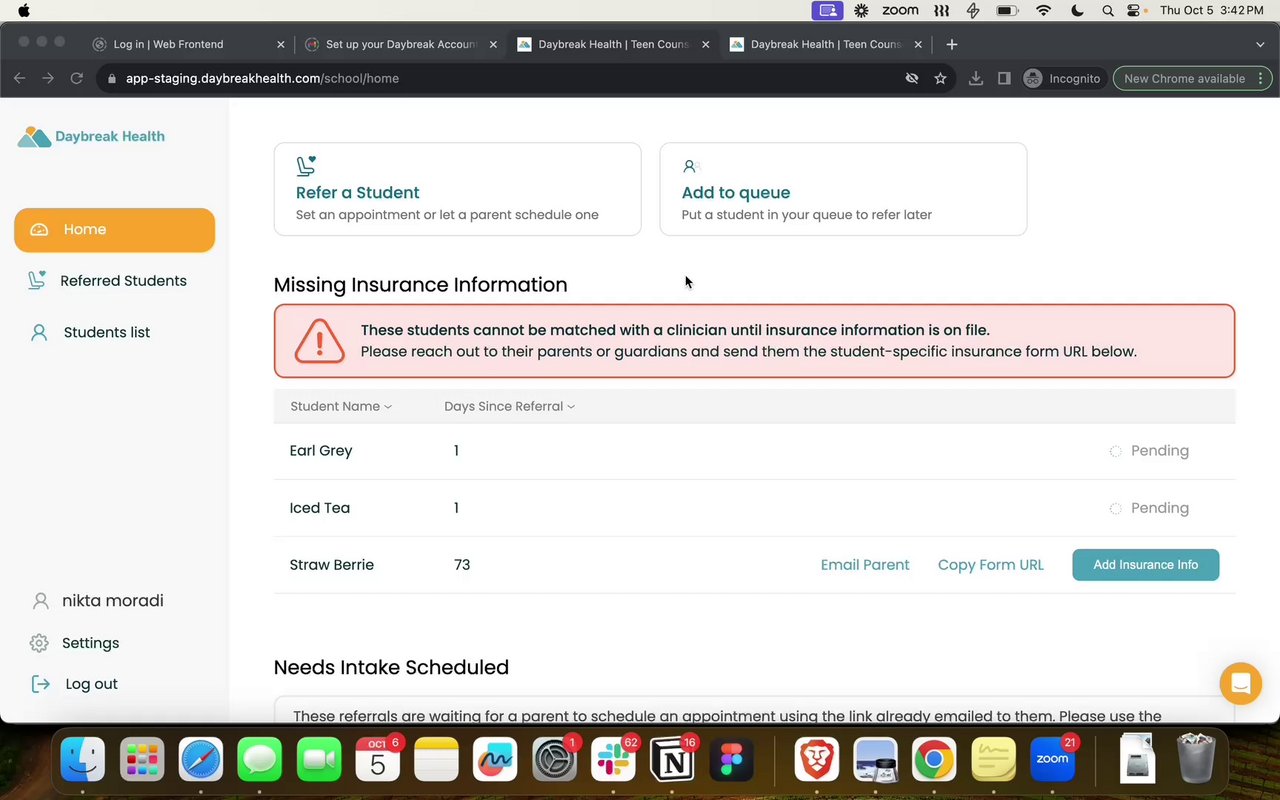
Task: Toggle the Chrome side panel icon
Action: tap(1004, 78)
